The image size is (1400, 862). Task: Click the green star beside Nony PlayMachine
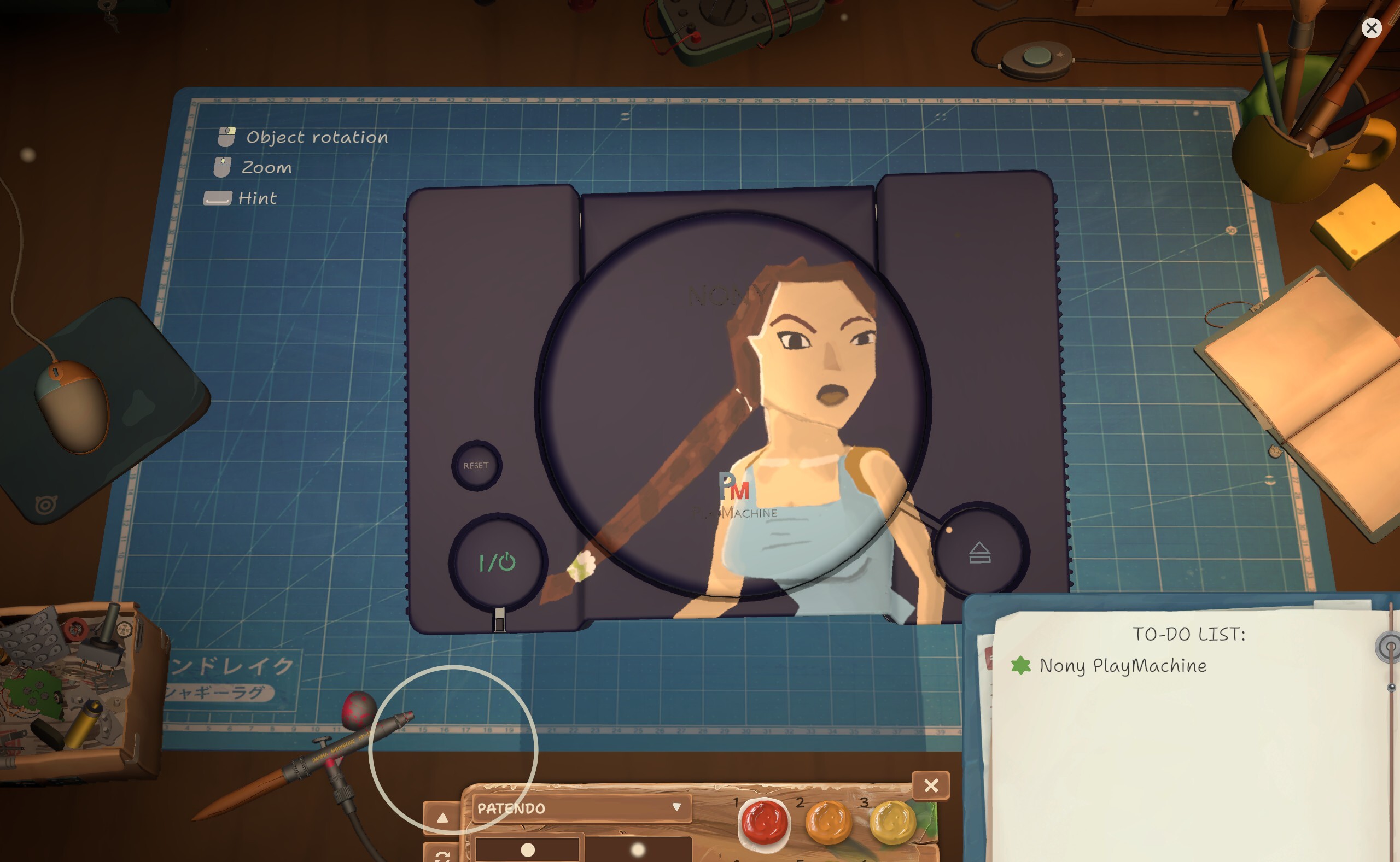pyautogui.click(x=1021, y=665)
